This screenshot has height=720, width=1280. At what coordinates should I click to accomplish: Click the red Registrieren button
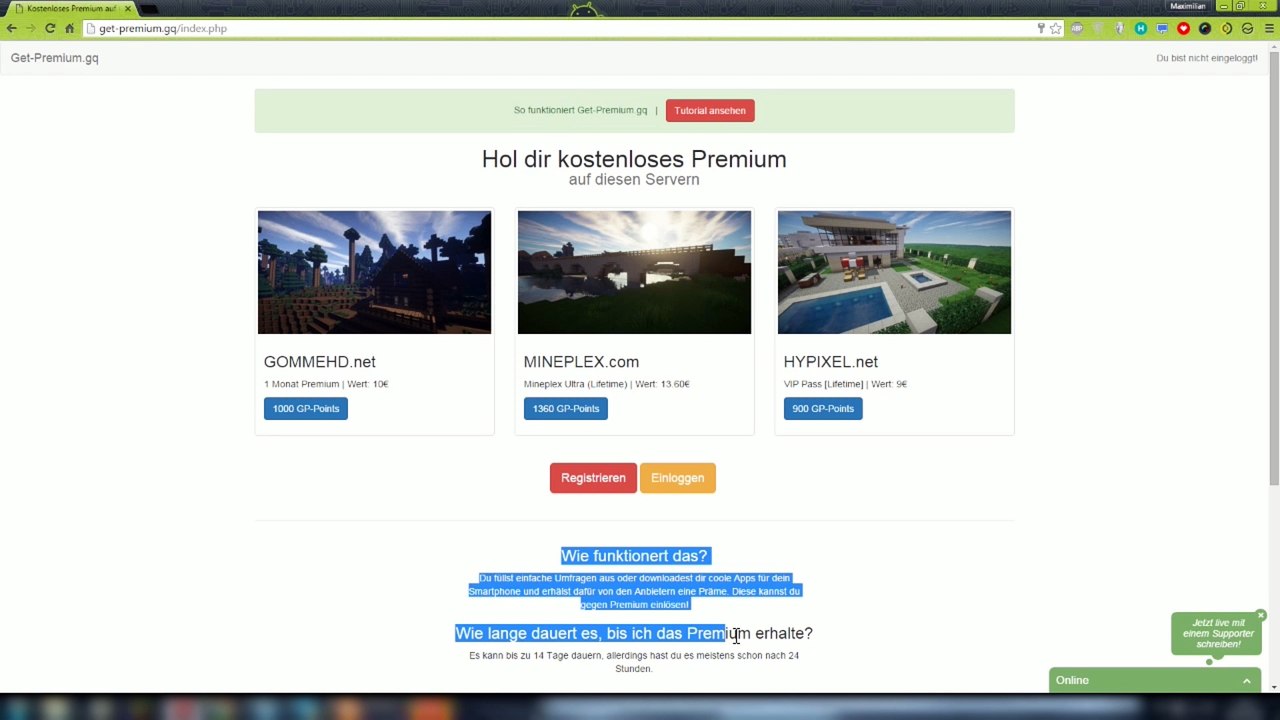[593, 478]
